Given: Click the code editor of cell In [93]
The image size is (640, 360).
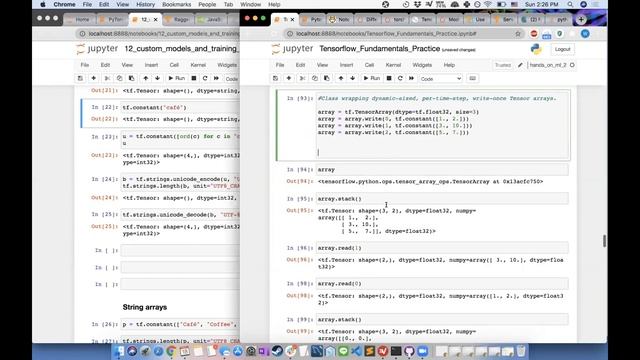Looking at the screenshot, I should (442, 126).
